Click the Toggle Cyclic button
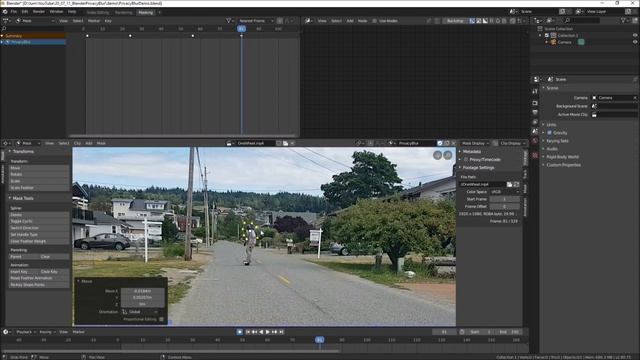This screenshot has height=360, width=640. (39, 221)
